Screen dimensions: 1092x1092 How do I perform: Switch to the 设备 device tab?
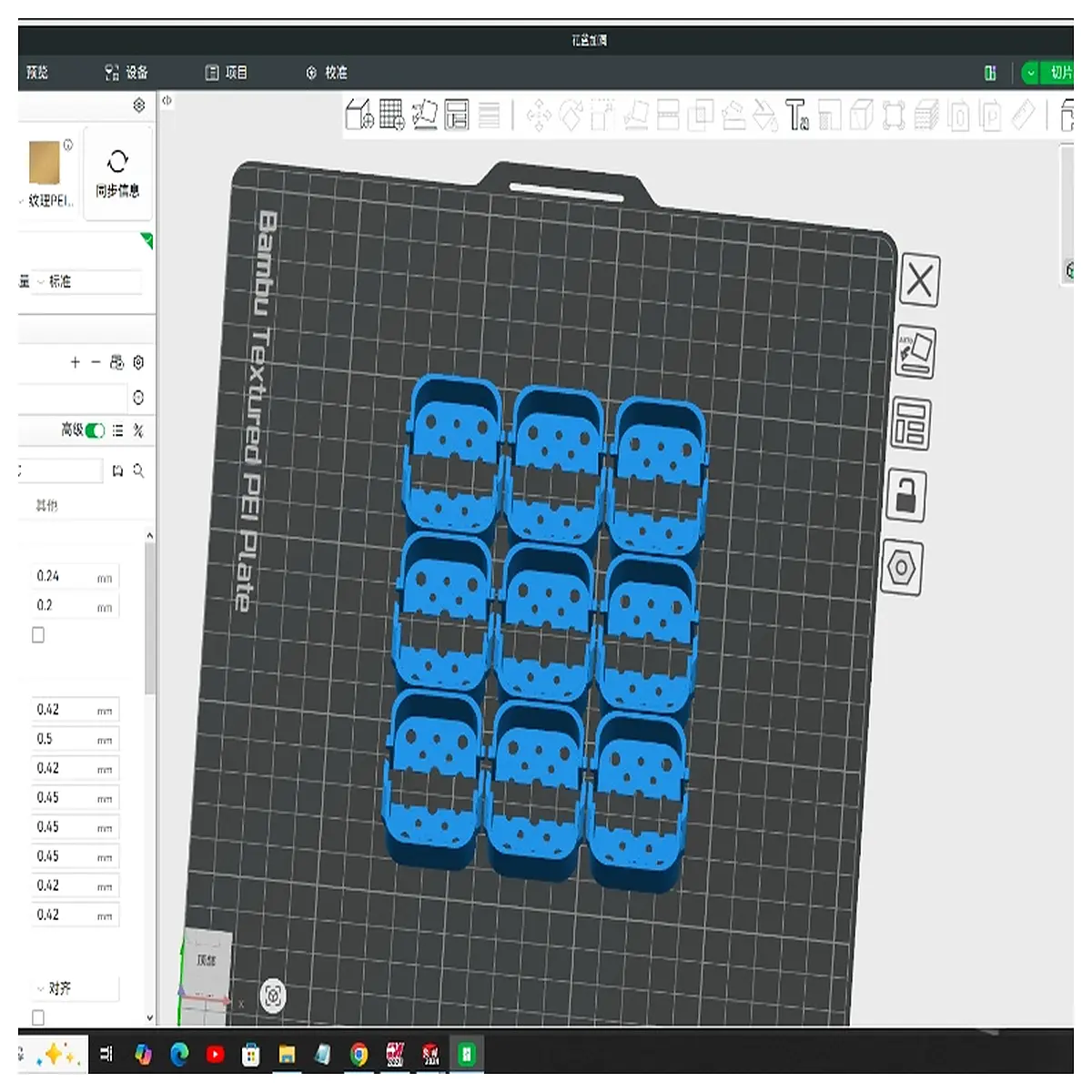(126, 73)
